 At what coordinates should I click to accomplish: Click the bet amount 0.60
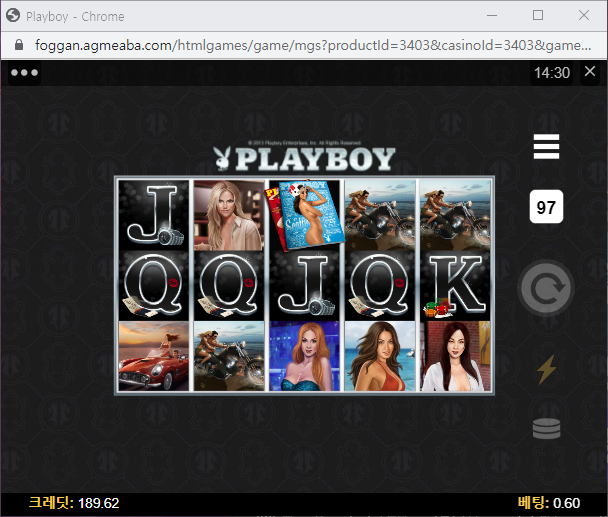tap(567, 503)
